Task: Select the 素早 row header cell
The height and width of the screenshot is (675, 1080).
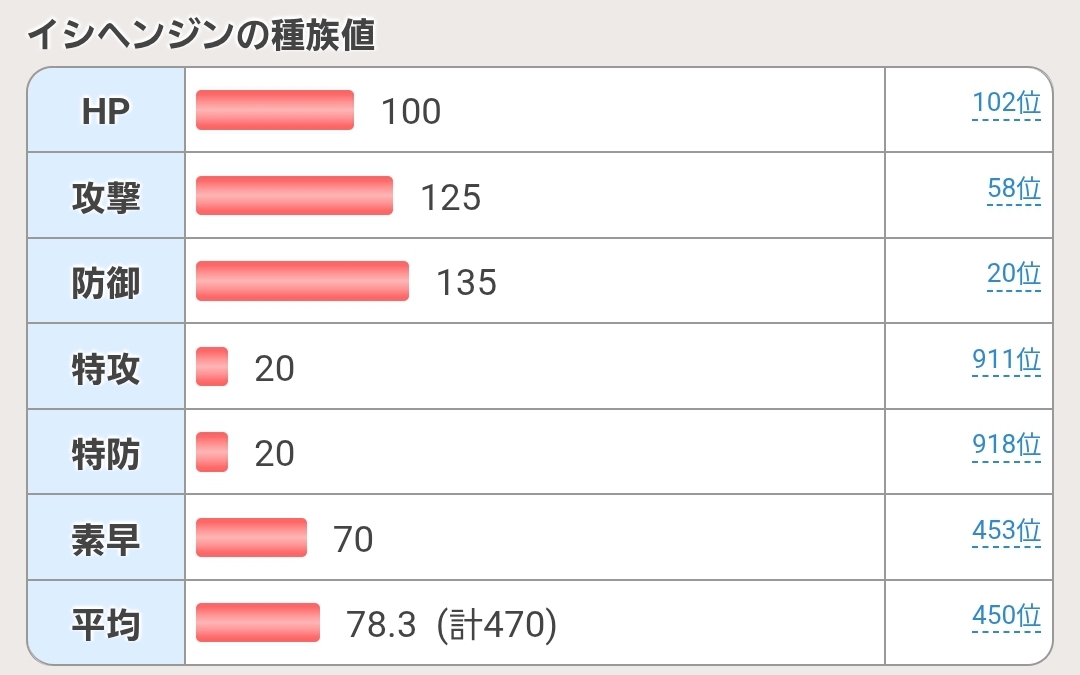Action: coord(106,538)
